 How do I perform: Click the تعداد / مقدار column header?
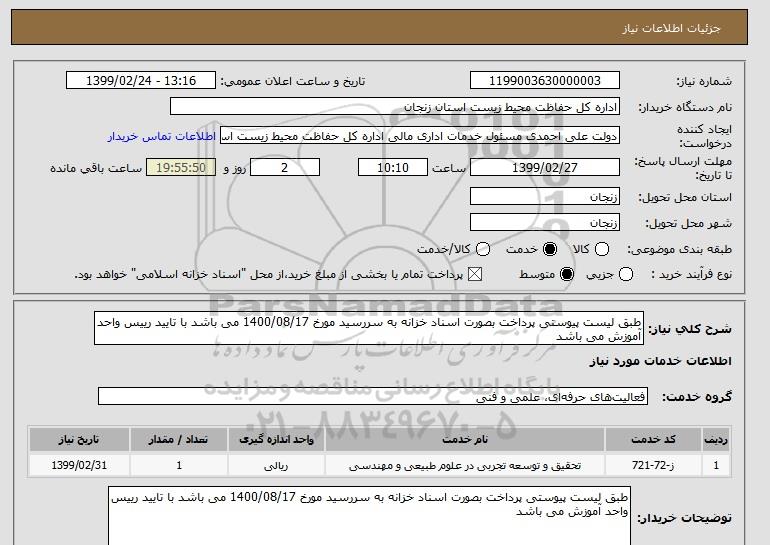coord(179,439)
